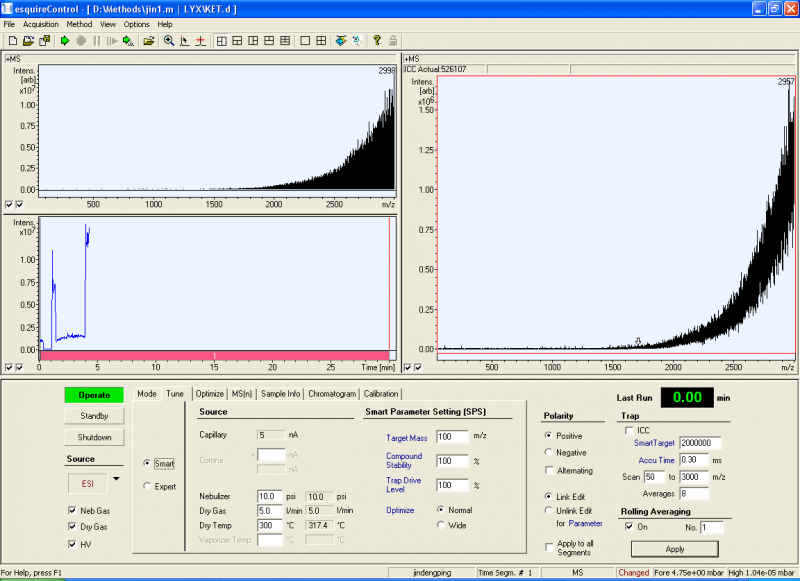Select the Negative polarity radio button
The image size is (800, 581).
(x=549, y=452)
